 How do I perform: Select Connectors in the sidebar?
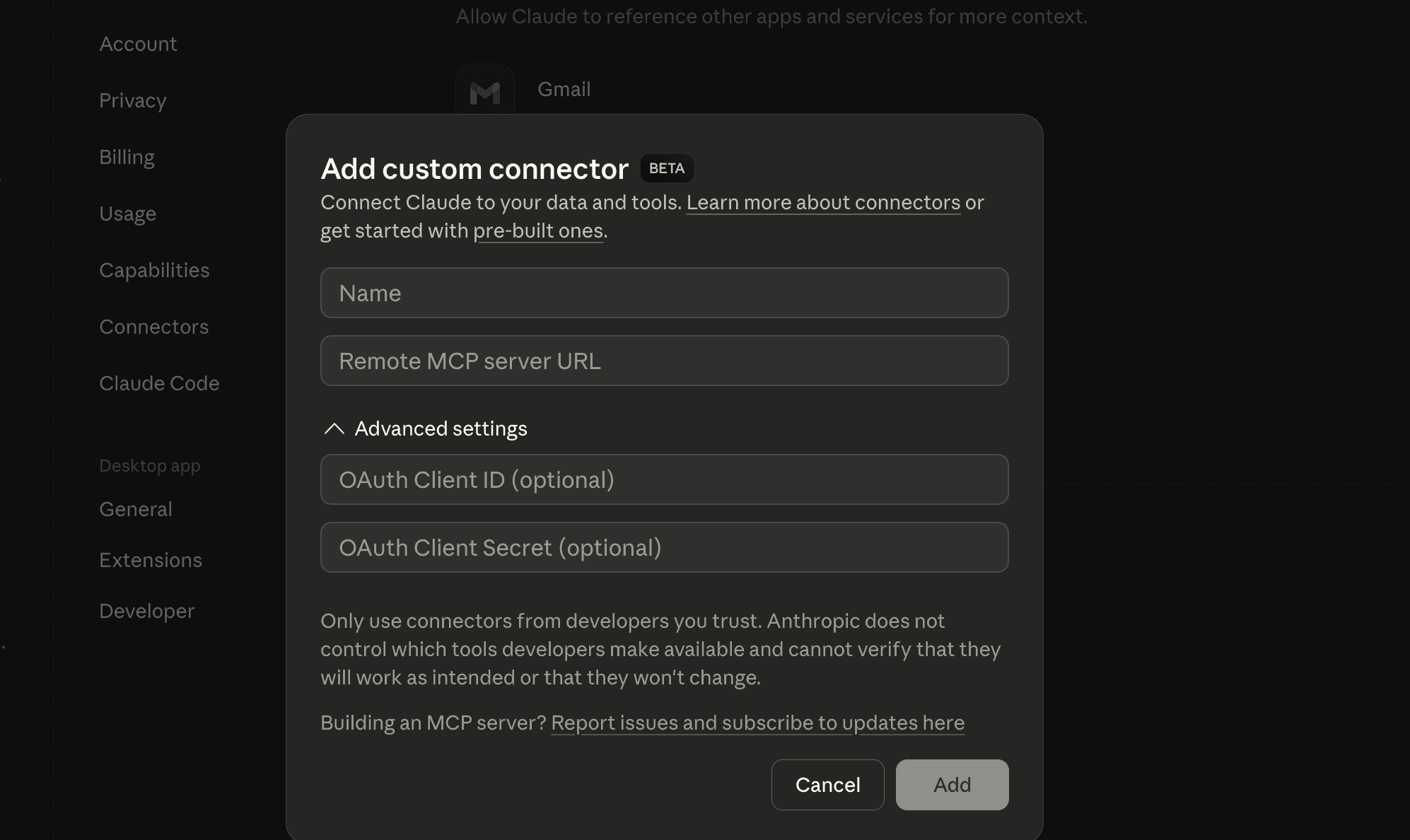click(x=153, y=327)
